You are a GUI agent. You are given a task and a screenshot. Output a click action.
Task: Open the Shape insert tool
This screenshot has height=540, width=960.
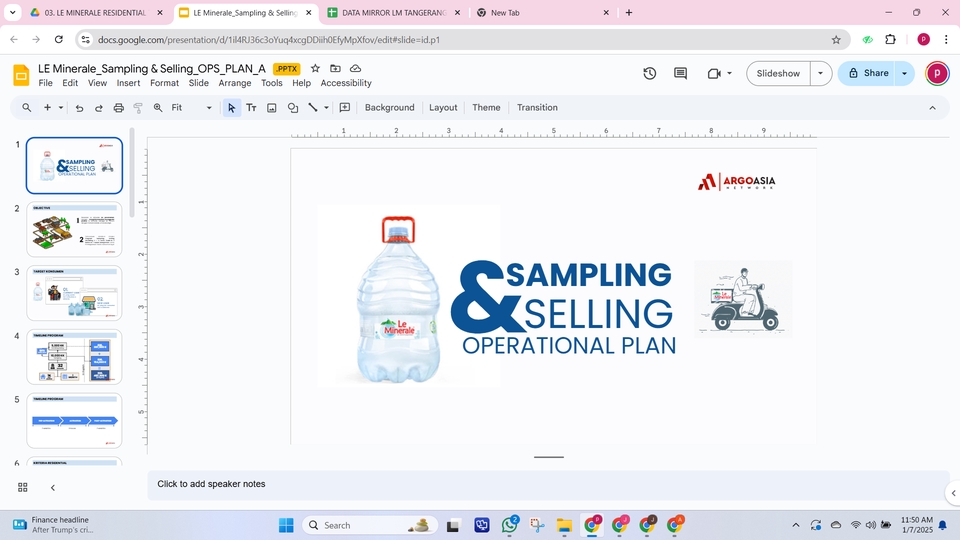point(293,108)
